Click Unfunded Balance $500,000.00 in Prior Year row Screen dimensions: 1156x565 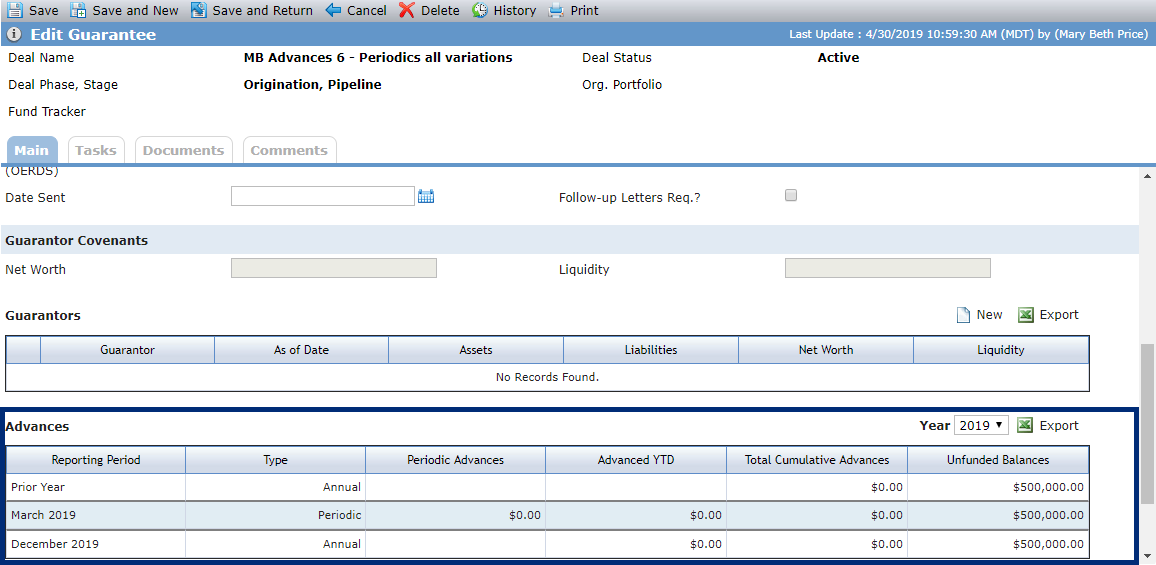pos(1048,487)
